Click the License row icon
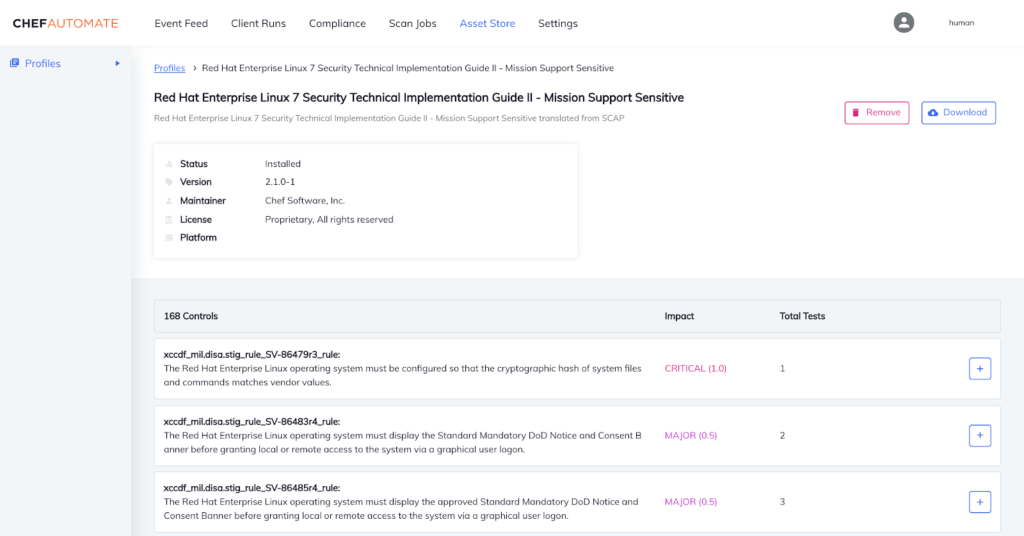 pyautogui.click(x=169, y=220)
